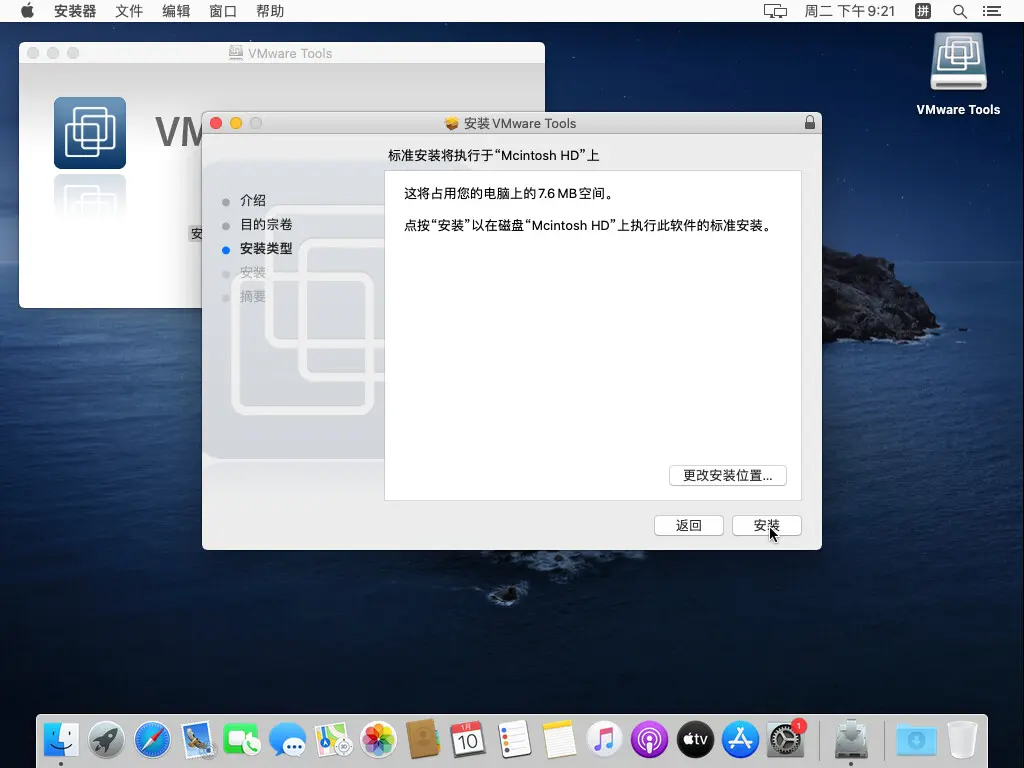Open System Preferences from the Dock
This screenshot has width=1024, height=768.
point(785,740)
